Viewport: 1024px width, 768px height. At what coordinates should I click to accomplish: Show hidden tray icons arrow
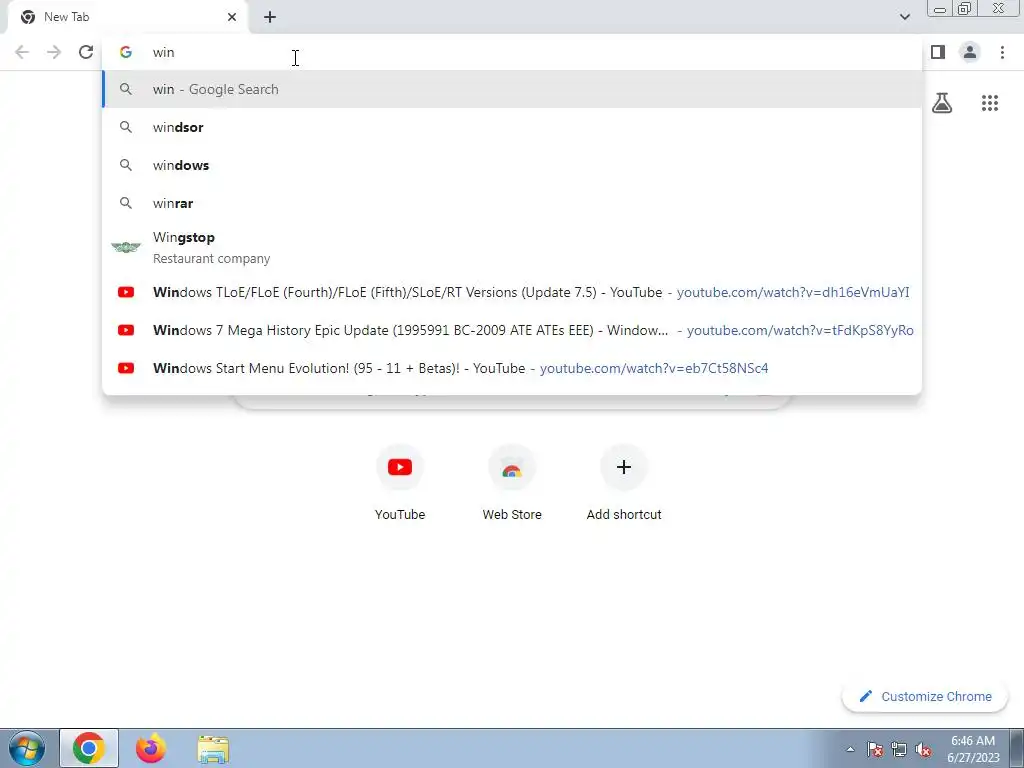[x=850, y=749]
